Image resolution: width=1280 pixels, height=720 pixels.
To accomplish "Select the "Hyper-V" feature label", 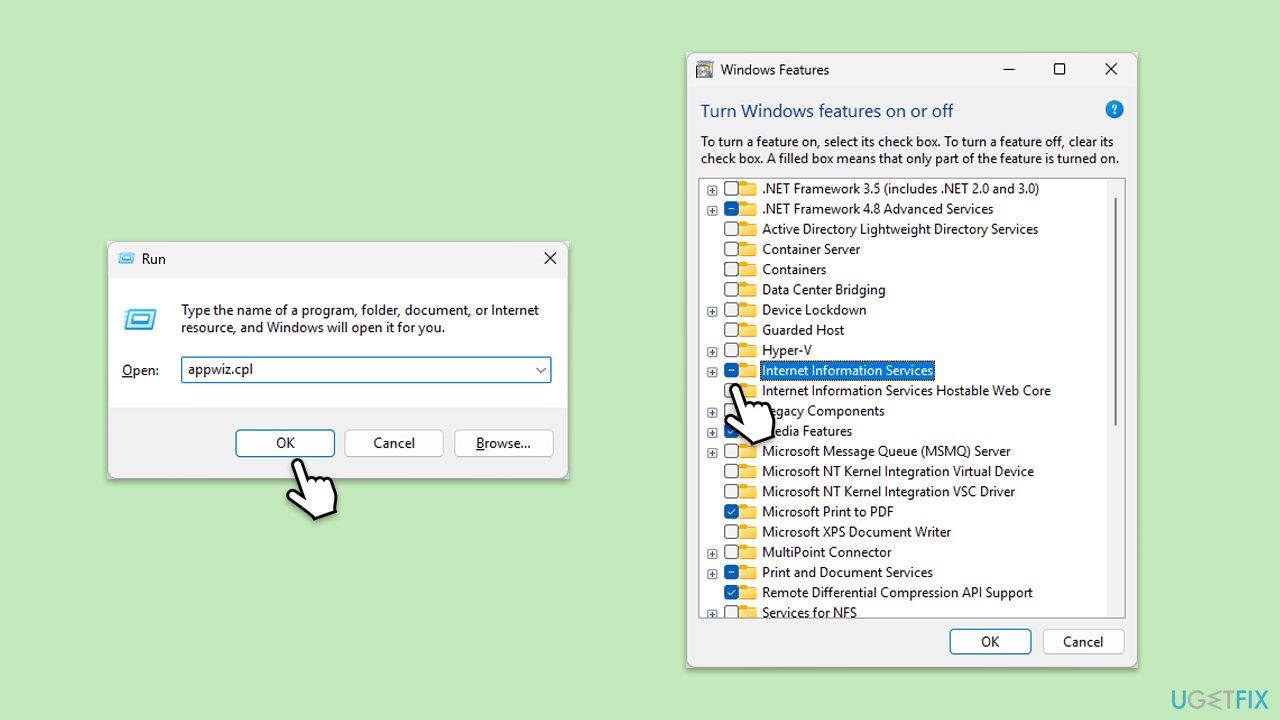I will click(787, 350).
